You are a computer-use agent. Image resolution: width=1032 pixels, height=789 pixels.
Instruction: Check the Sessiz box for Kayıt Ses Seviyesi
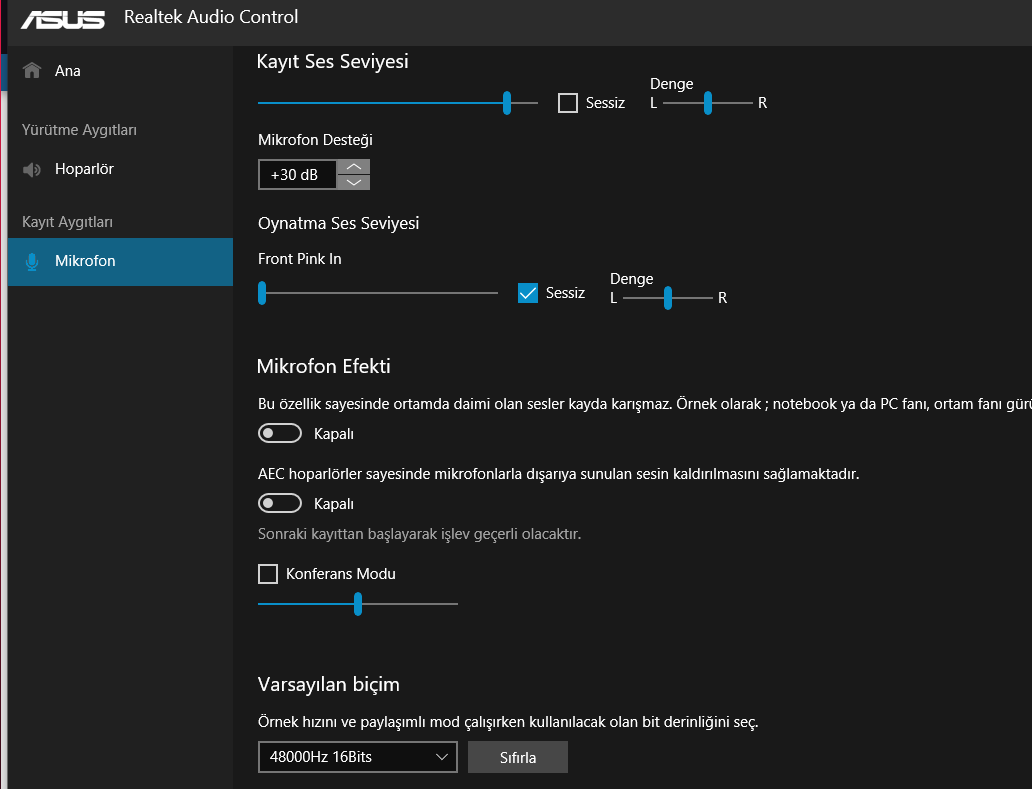pos(568,103)
